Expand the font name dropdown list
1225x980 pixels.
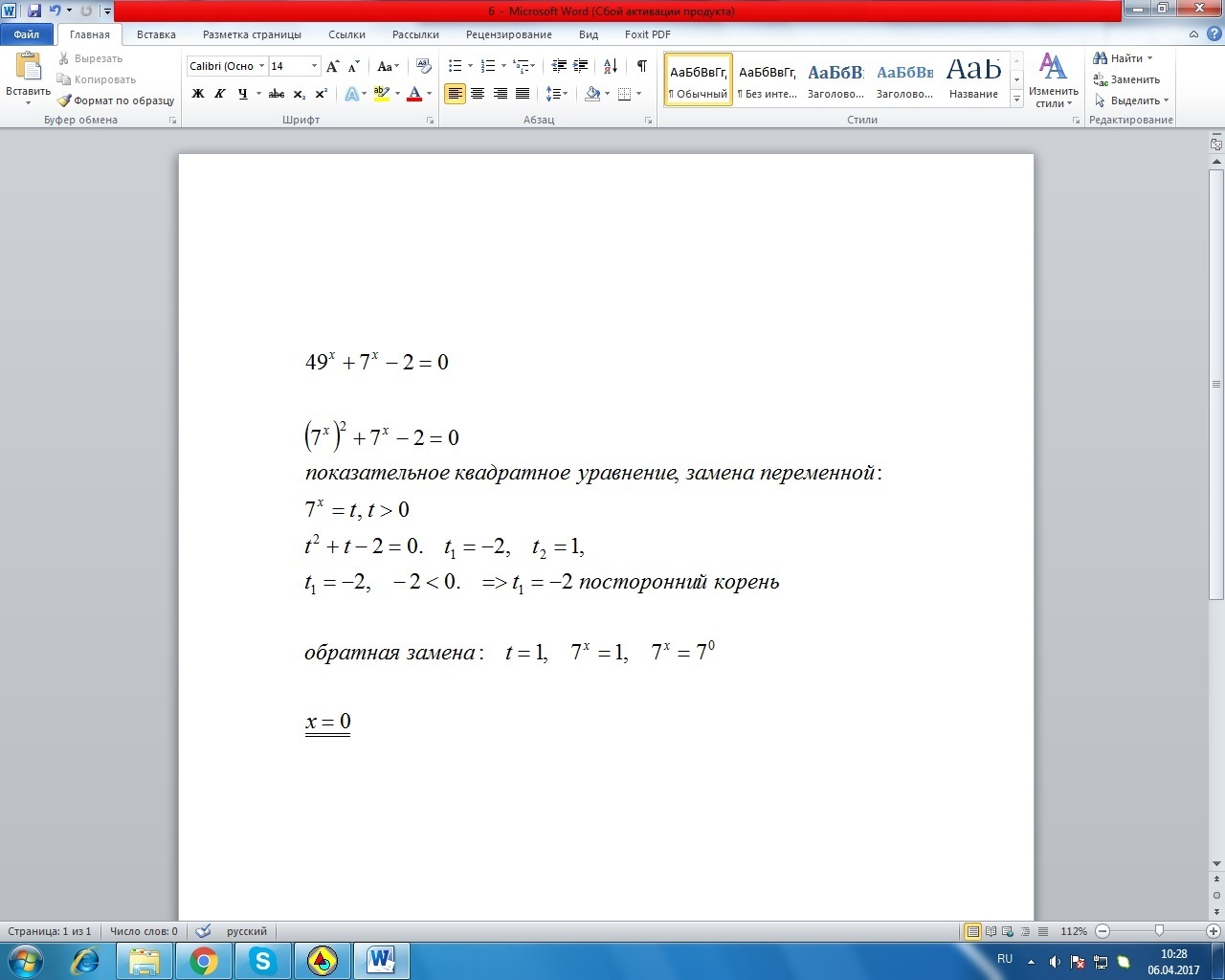pos(261,66)
